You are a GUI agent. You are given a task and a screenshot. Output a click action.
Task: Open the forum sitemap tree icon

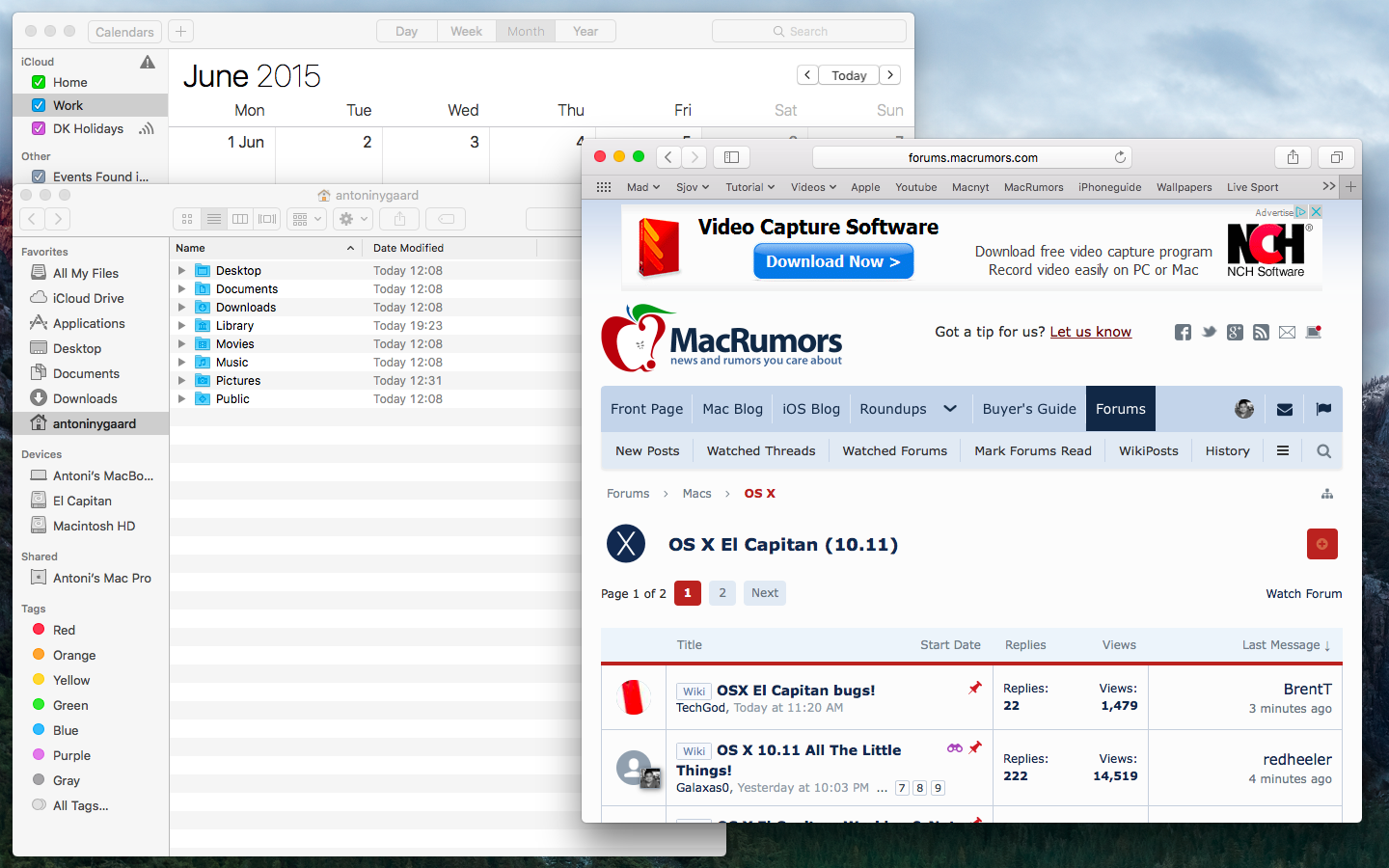click(1327, 494)
